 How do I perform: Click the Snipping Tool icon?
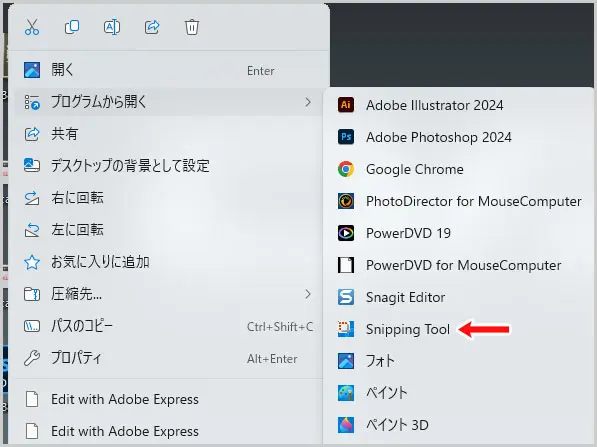click(x=346, y=329)
